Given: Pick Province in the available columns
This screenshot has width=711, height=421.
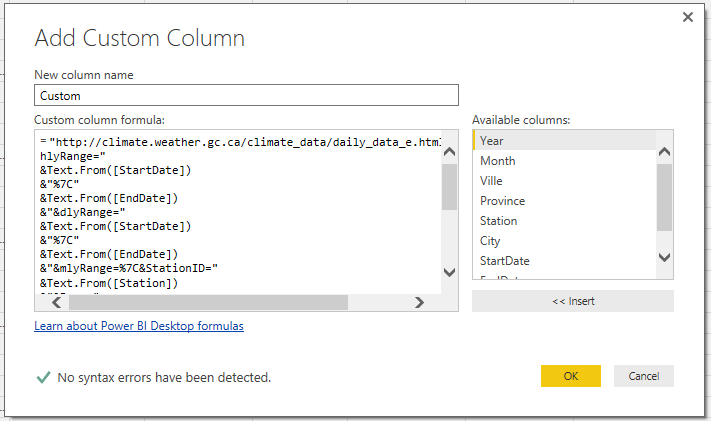Looking at the screenshot, I should [x=502, y=201].
